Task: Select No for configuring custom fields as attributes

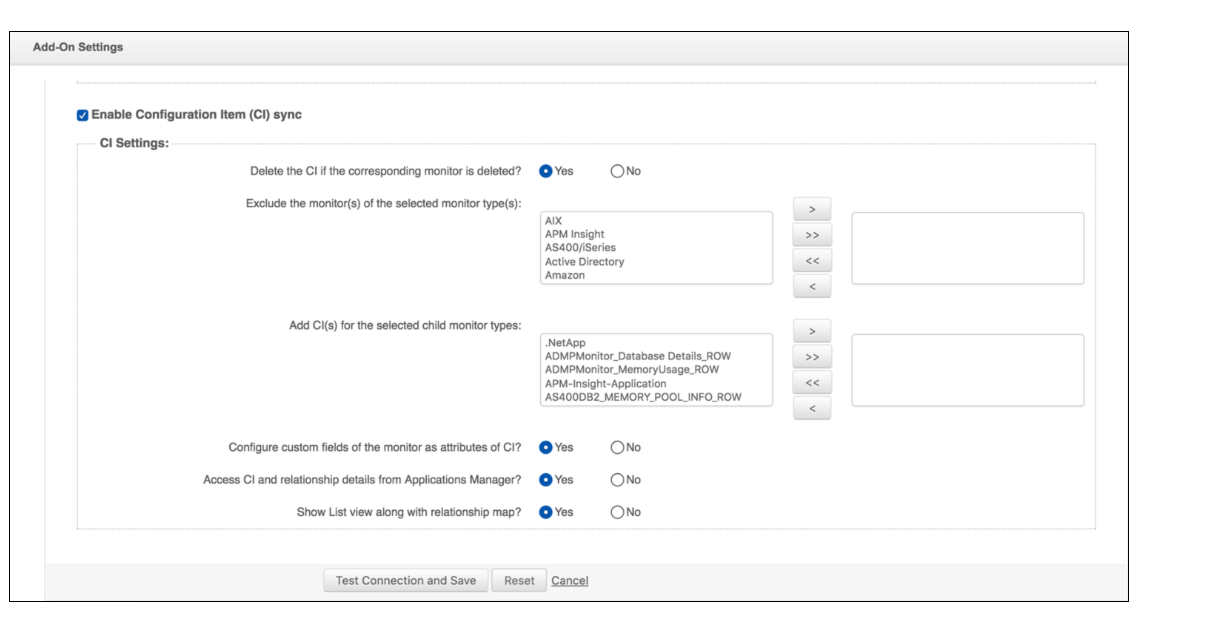Action: [617, 447]
